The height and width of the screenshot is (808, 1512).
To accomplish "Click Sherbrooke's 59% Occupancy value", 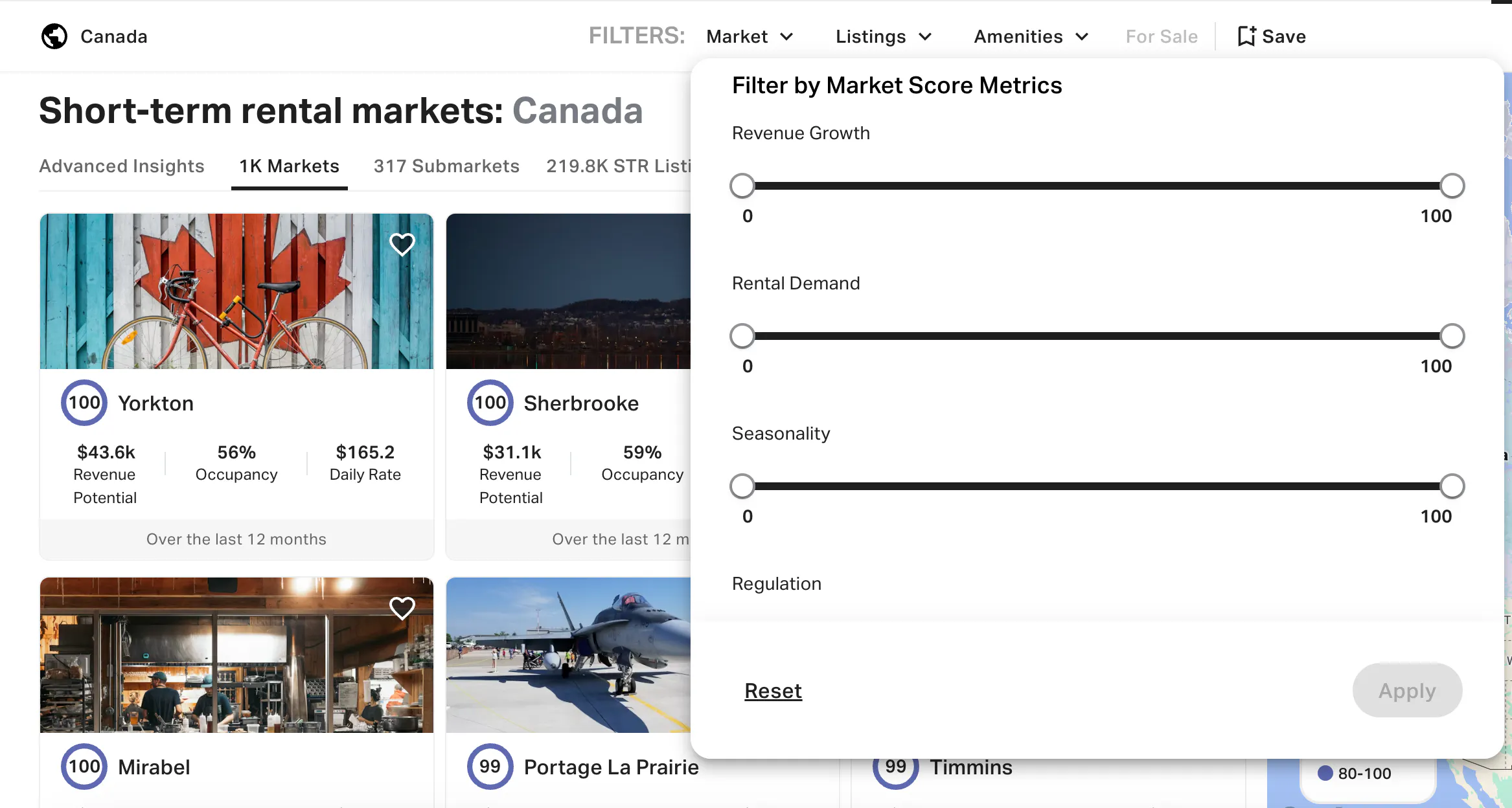I will [x=642, y=452].
